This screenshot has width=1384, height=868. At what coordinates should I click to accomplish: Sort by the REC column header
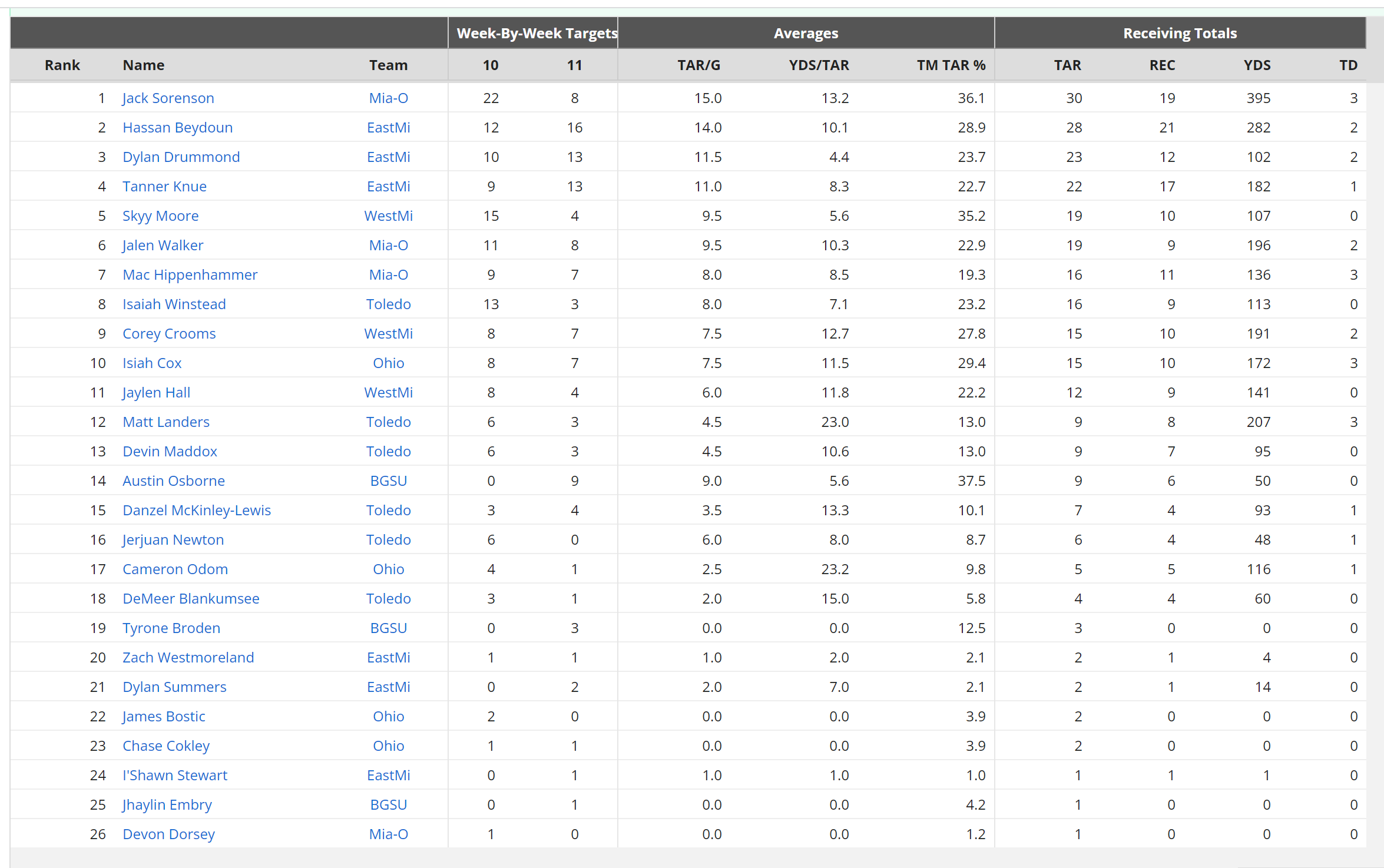(1163, 65)
